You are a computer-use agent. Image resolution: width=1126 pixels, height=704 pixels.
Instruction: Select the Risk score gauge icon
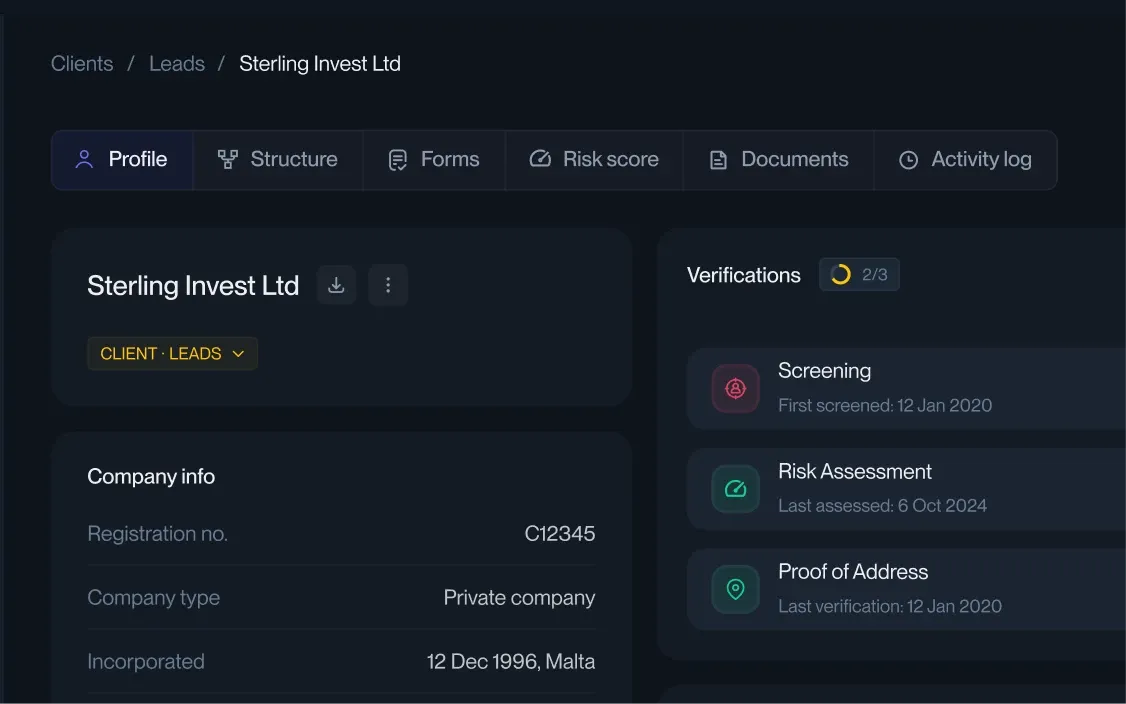tap(540, 158)
